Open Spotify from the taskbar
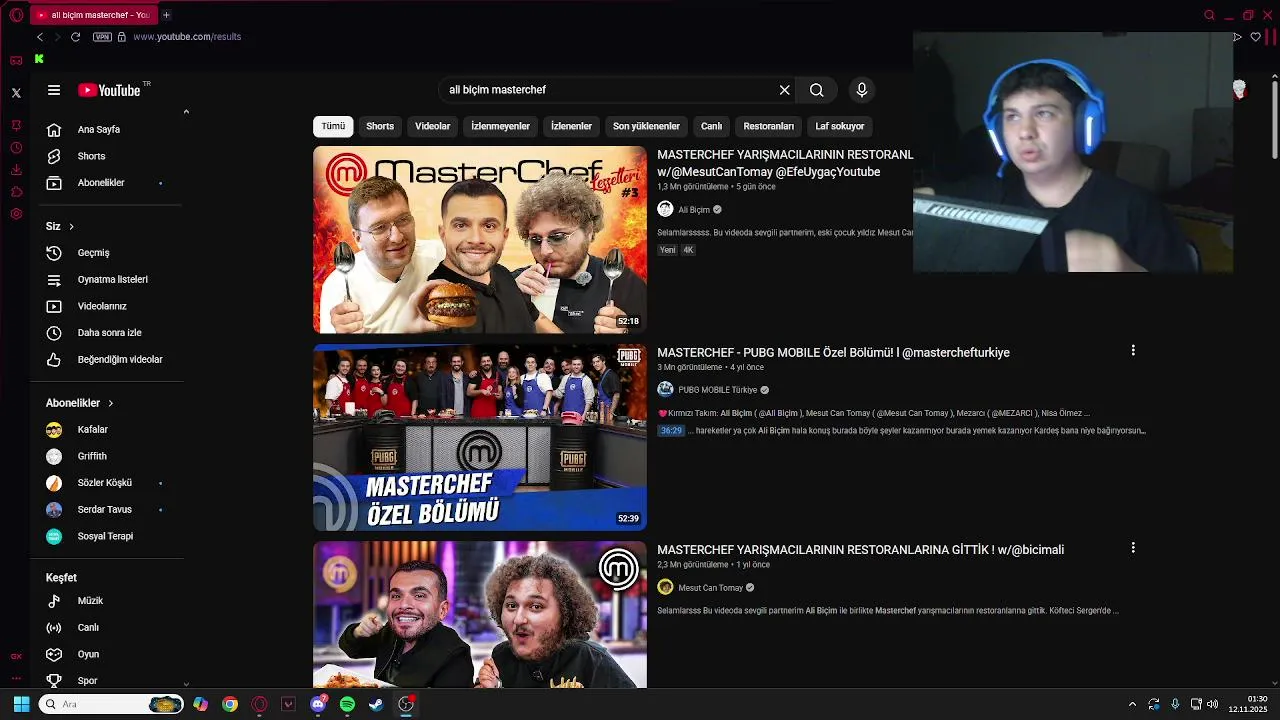 click(347, 704)
